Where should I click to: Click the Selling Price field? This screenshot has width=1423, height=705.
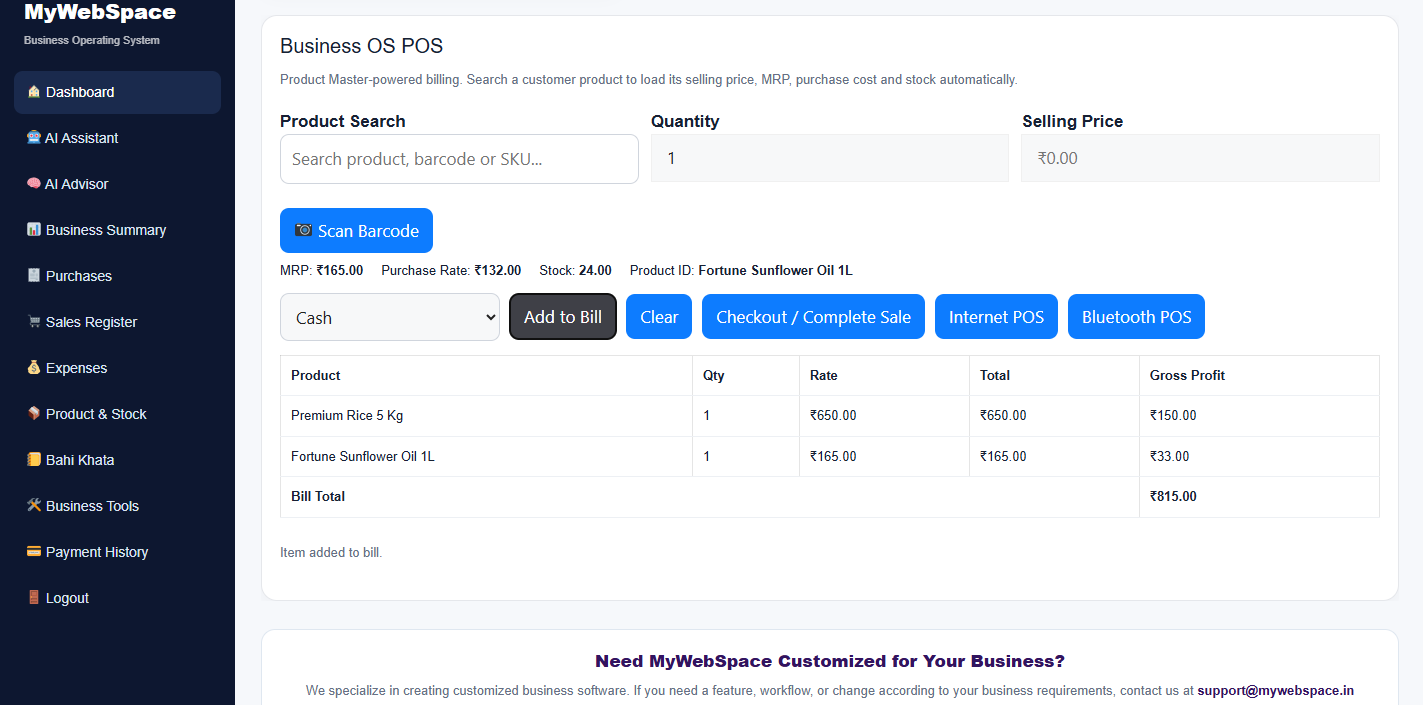[x=1200, y=158]
